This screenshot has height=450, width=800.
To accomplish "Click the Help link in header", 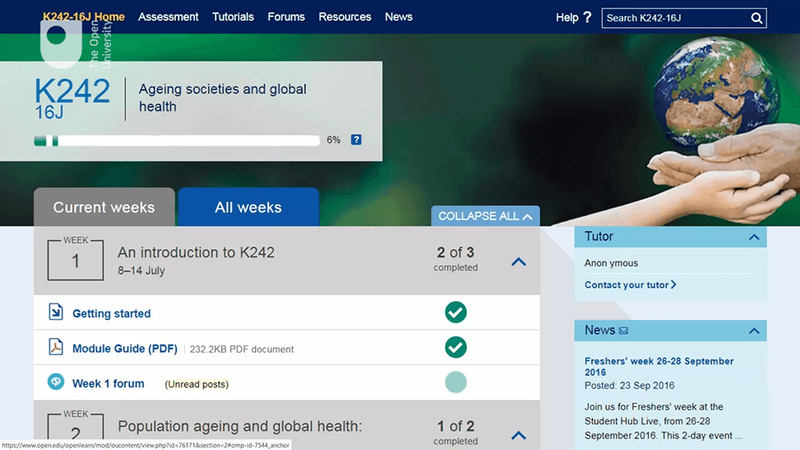I will coord(567,17).
